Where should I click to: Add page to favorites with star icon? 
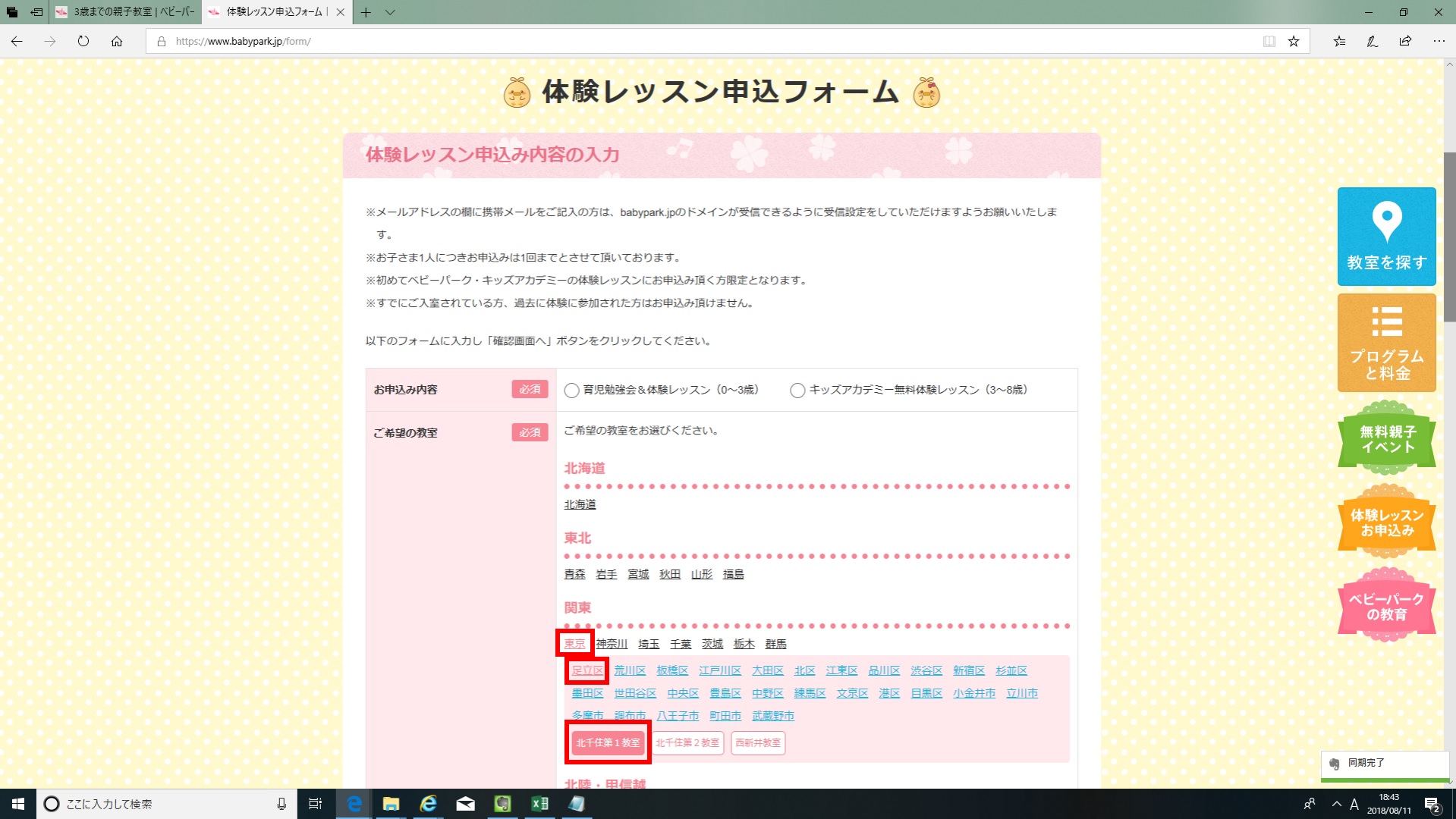tap(1294, 42)
